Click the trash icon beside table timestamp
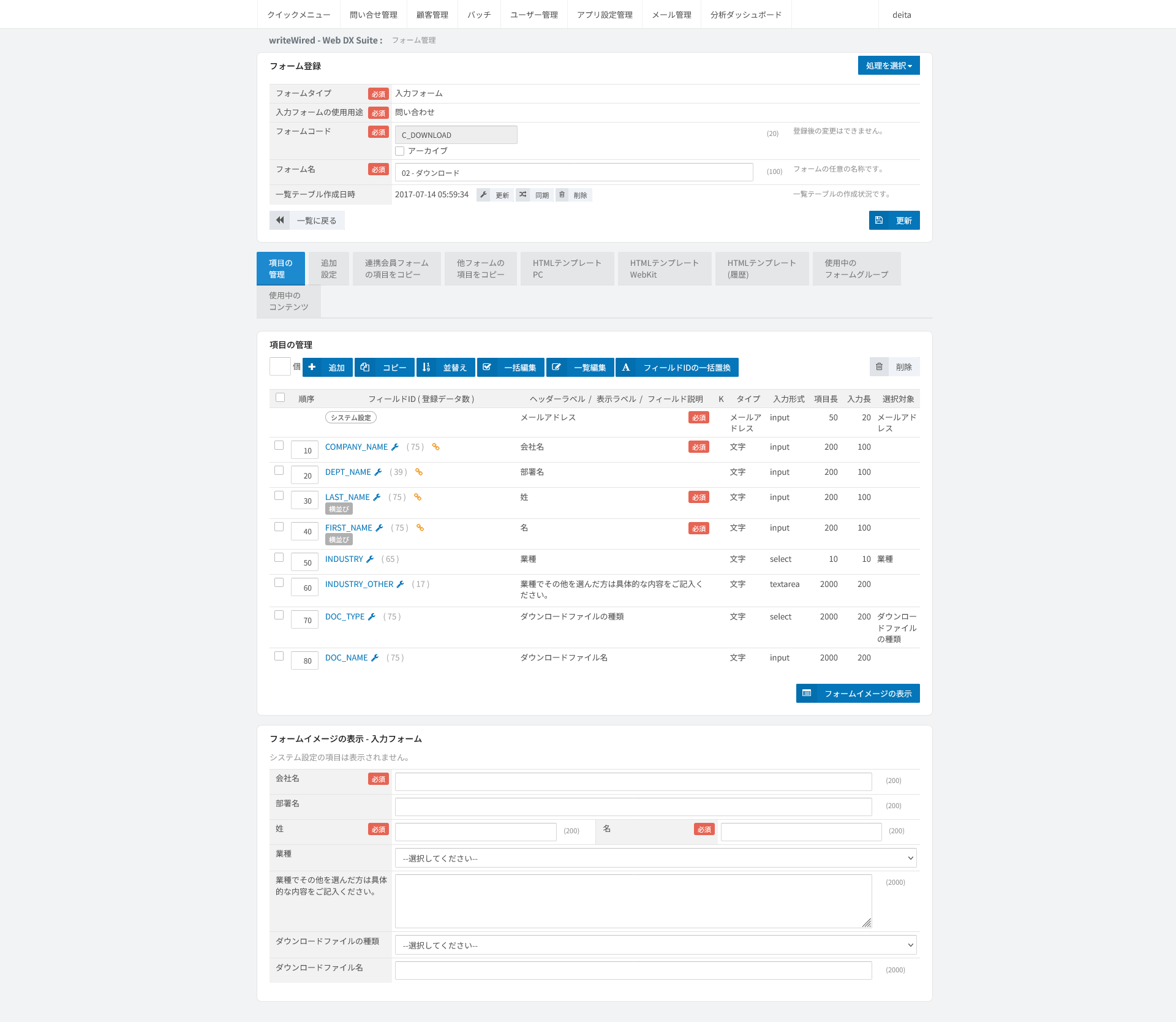 (562, 195)
